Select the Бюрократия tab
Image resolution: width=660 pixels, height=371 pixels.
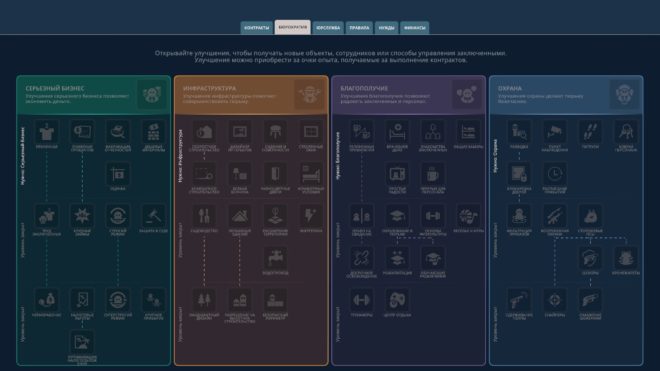(293, 27)
